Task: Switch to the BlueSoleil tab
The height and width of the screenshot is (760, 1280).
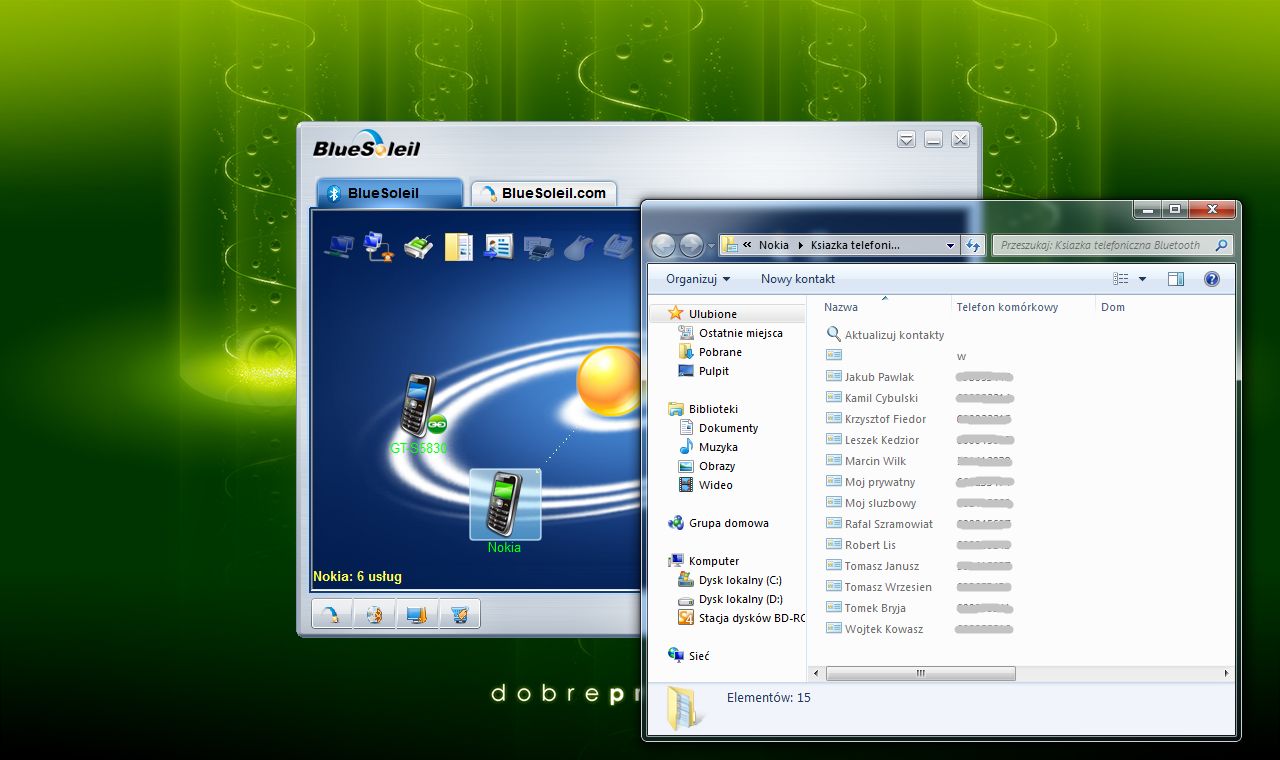Action: click(x=389, y=193)
